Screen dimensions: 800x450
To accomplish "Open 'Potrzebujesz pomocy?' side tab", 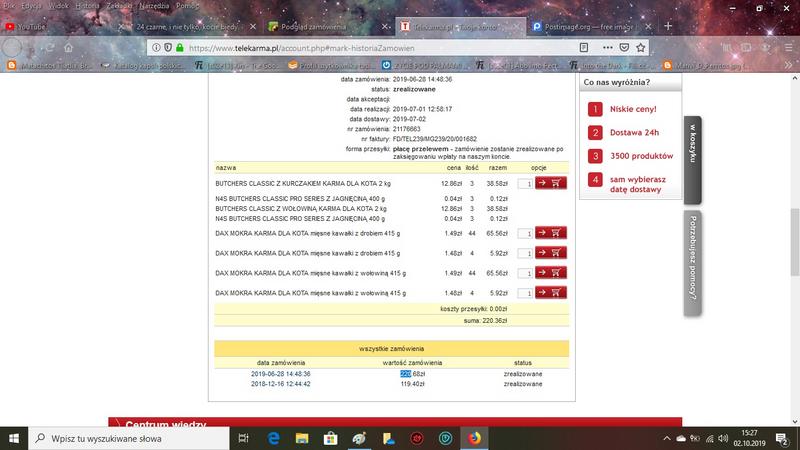I will tap(692, 263).
